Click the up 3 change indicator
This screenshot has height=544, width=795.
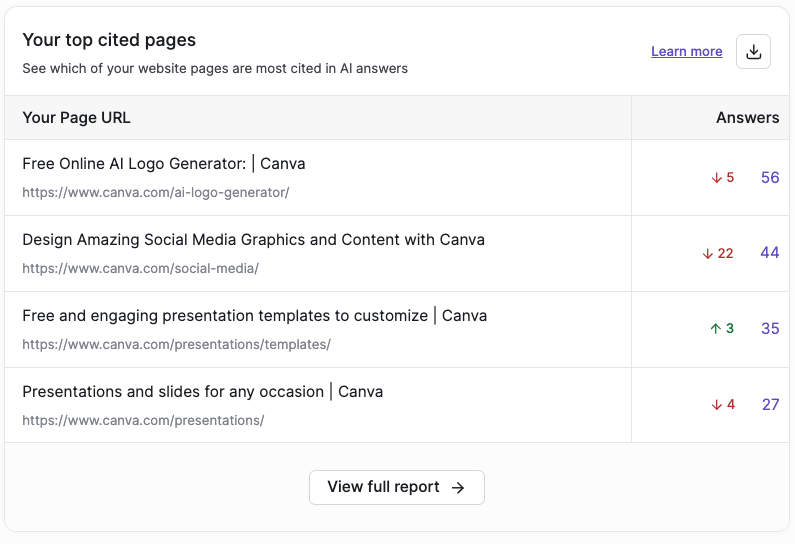tap(722, 329)
